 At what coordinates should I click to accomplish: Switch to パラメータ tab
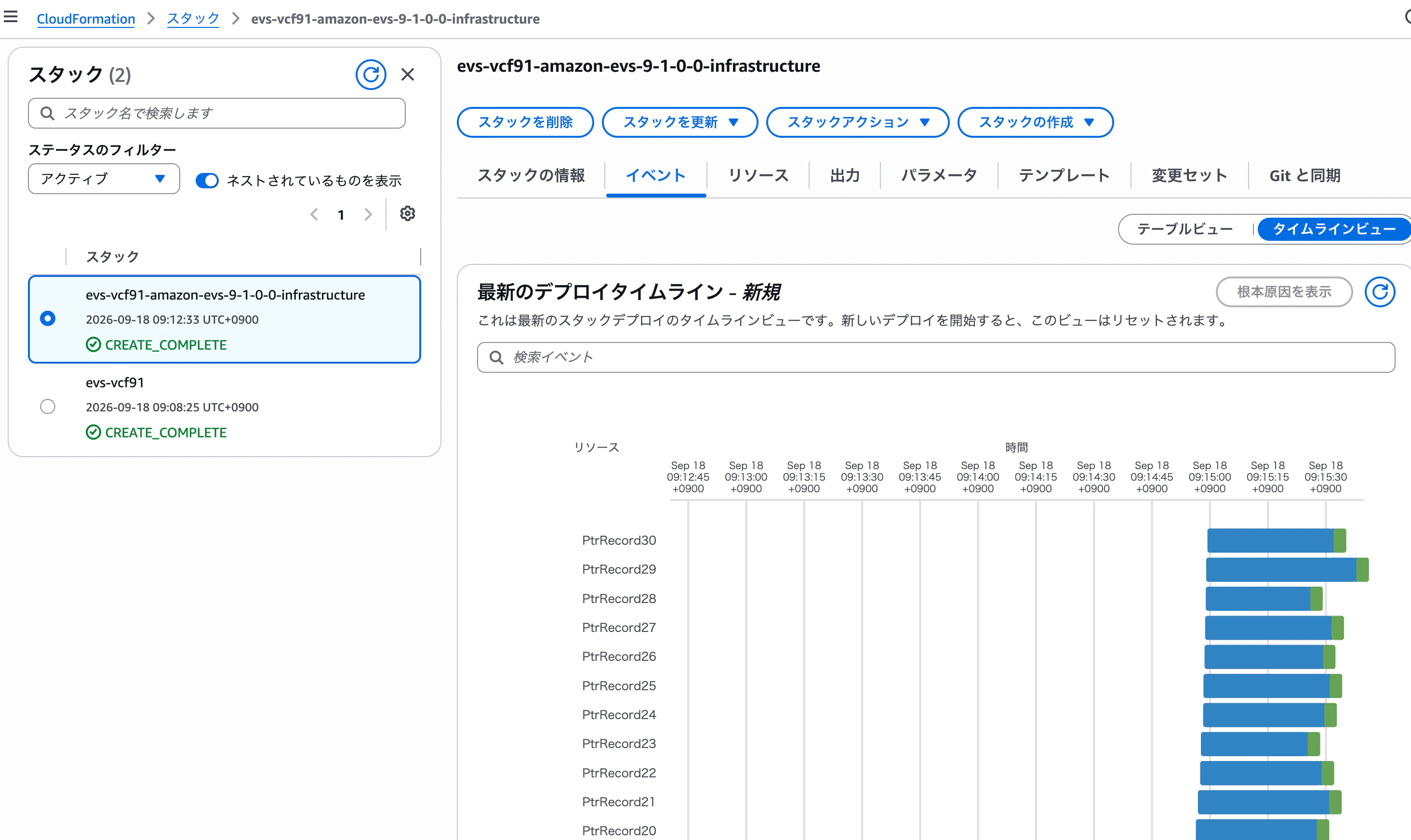tap(939, 175)
